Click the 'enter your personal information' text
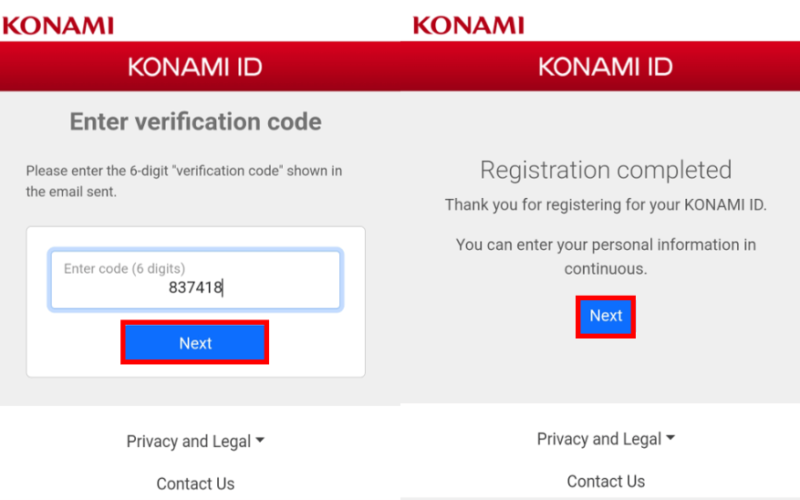 click(606, 257)
